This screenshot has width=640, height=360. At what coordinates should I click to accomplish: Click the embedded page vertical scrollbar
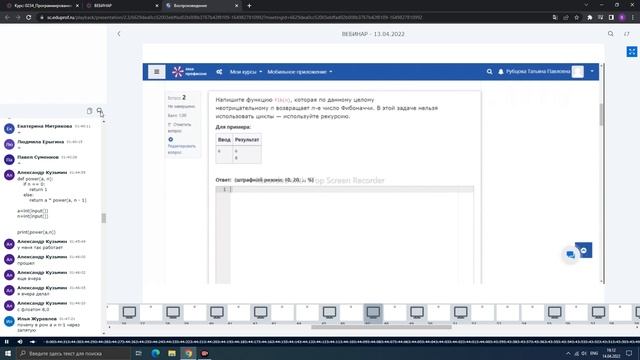pos(601,114)
